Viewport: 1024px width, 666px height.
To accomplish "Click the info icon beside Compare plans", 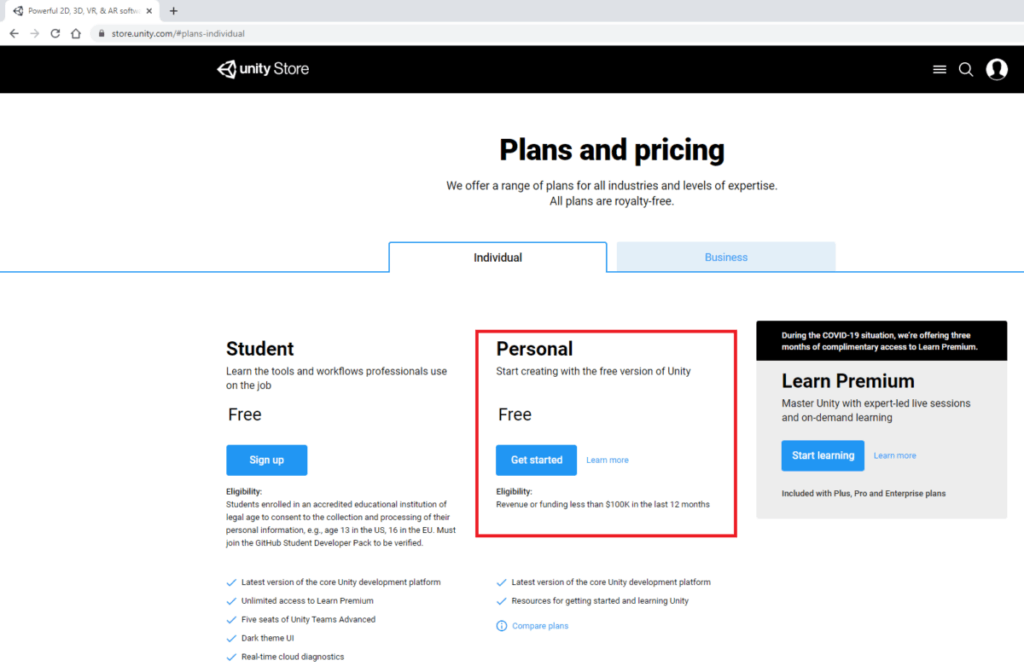I will point(502,626).
